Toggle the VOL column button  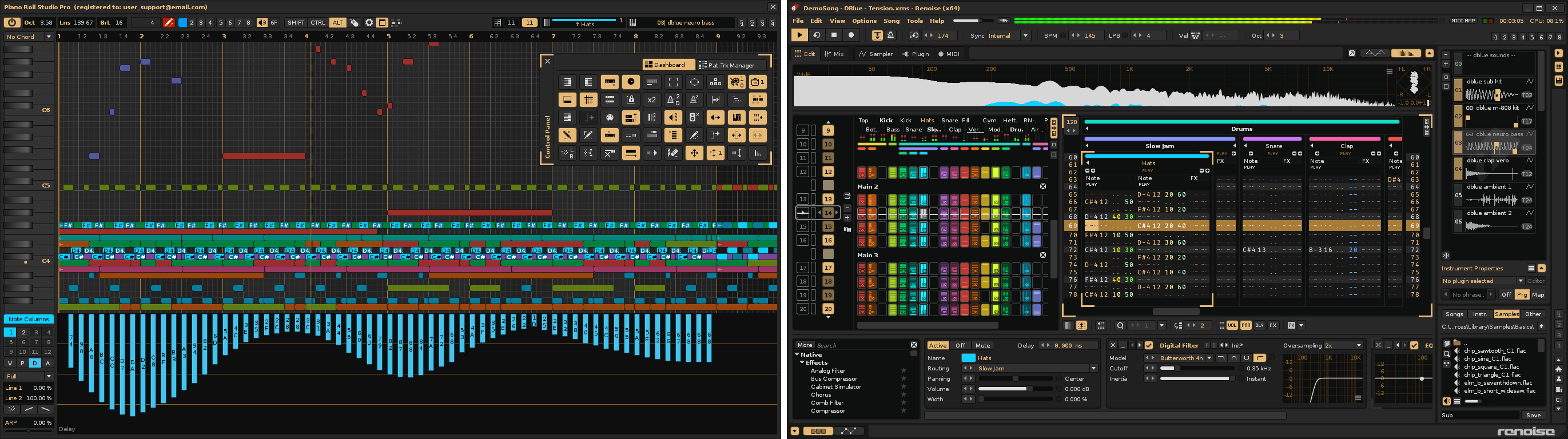(1232, 325)
